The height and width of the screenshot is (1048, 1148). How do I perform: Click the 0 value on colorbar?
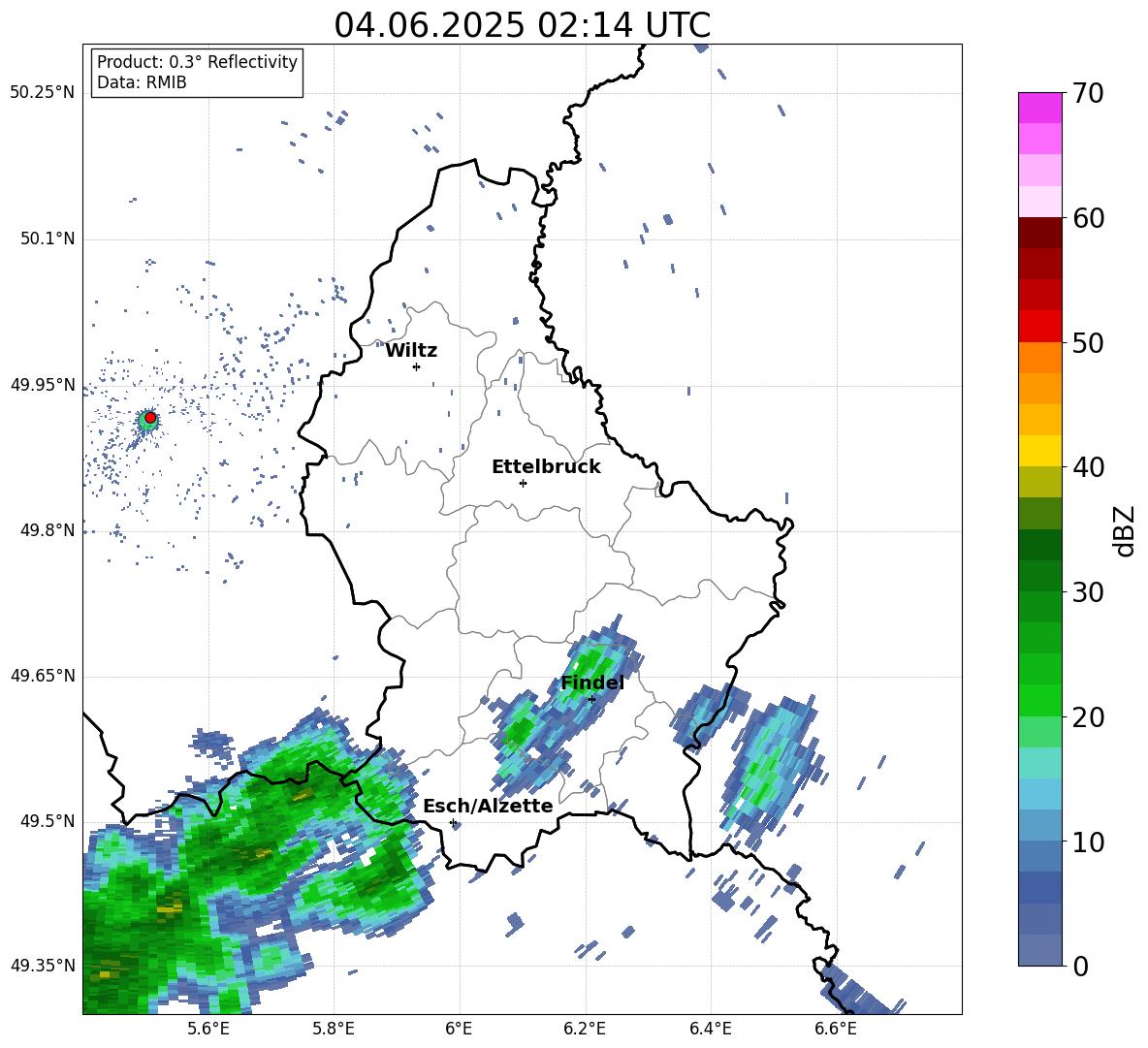(1080, 966)
